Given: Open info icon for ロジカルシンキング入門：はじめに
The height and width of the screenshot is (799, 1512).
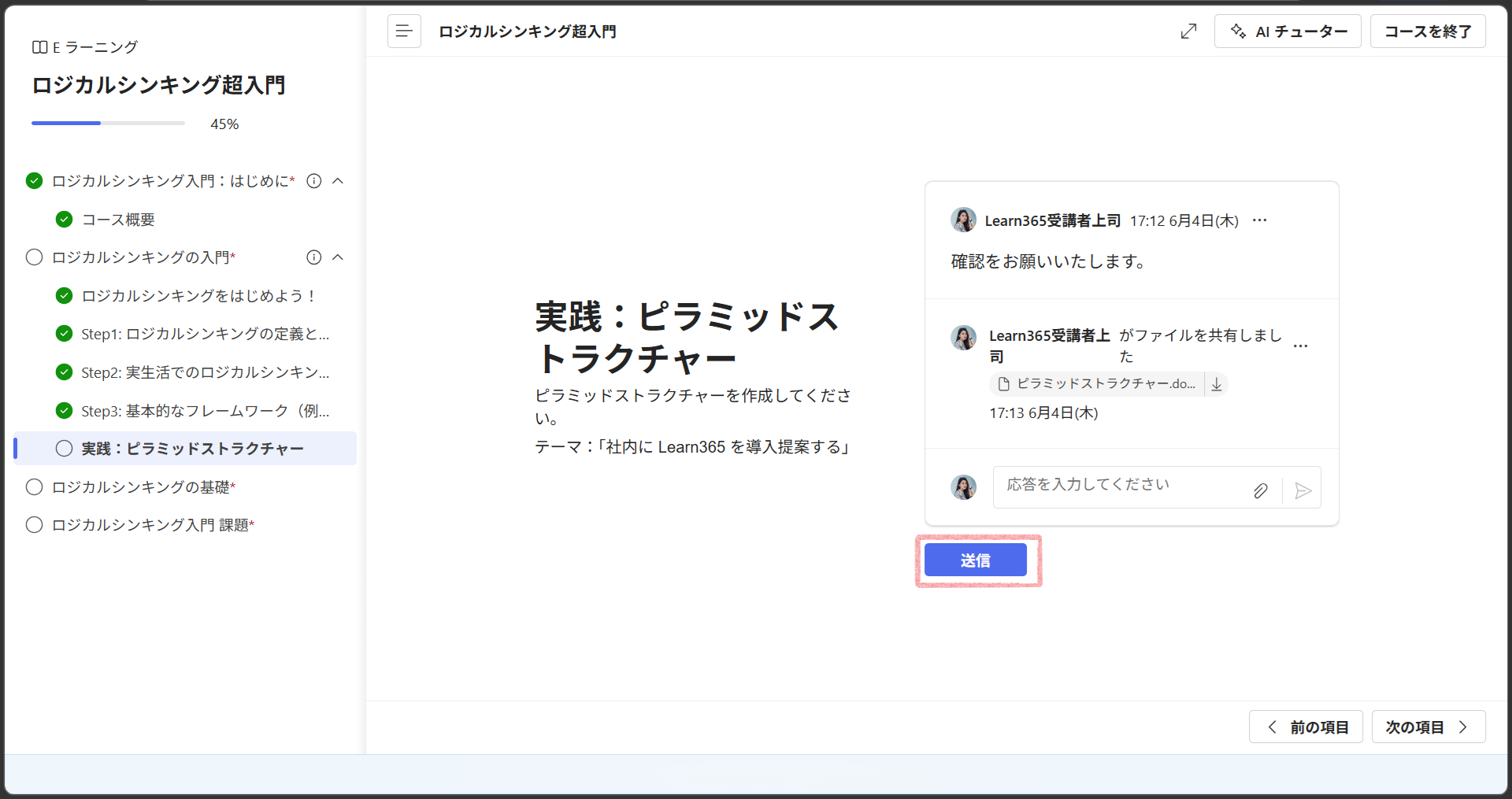Looking at the screenshot, I should [314, 181].
